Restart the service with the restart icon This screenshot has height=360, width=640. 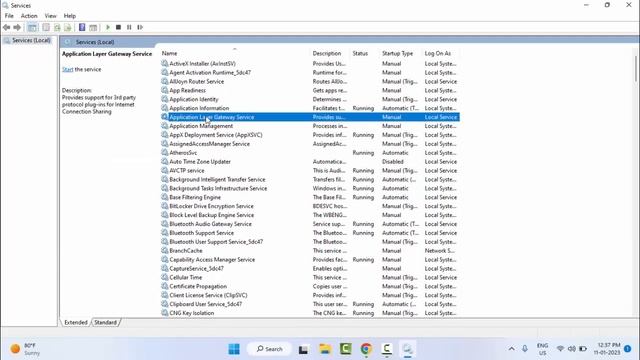tap(140, 27)
